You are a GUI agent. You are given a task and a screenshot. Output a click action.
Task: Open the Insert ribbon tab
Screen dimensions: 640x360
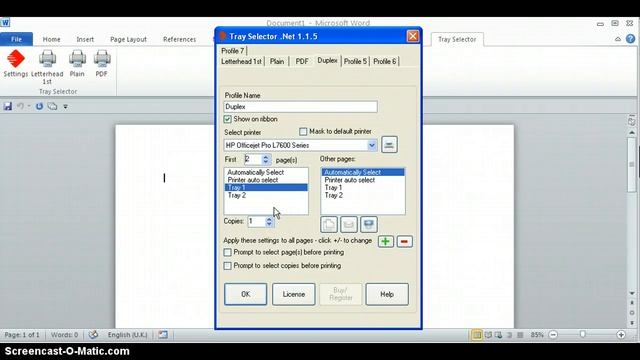pyautogui.click(x=85, y=39)
